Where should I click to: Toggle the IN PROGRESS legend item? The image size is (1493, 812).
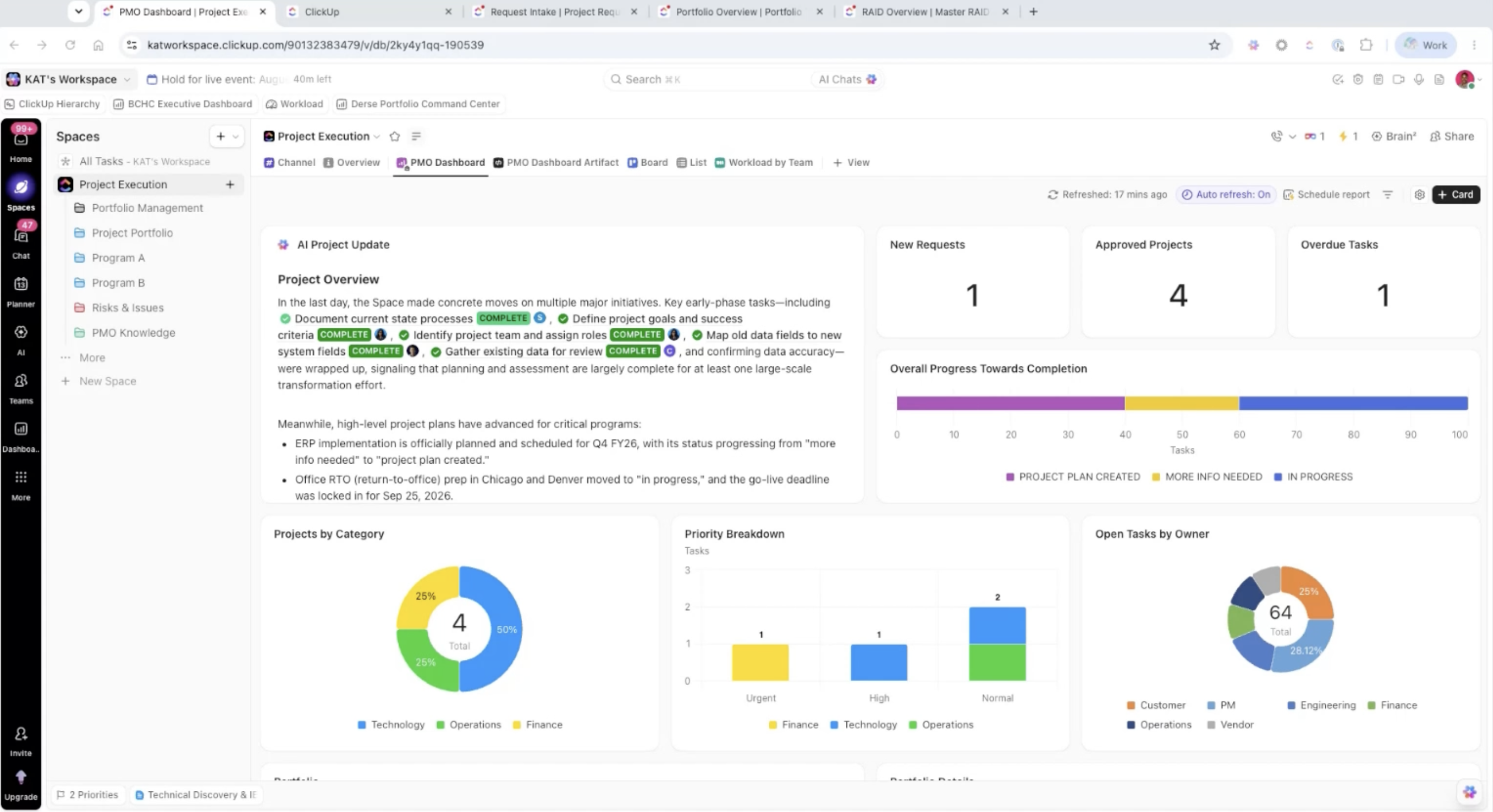click(1313, 477)
